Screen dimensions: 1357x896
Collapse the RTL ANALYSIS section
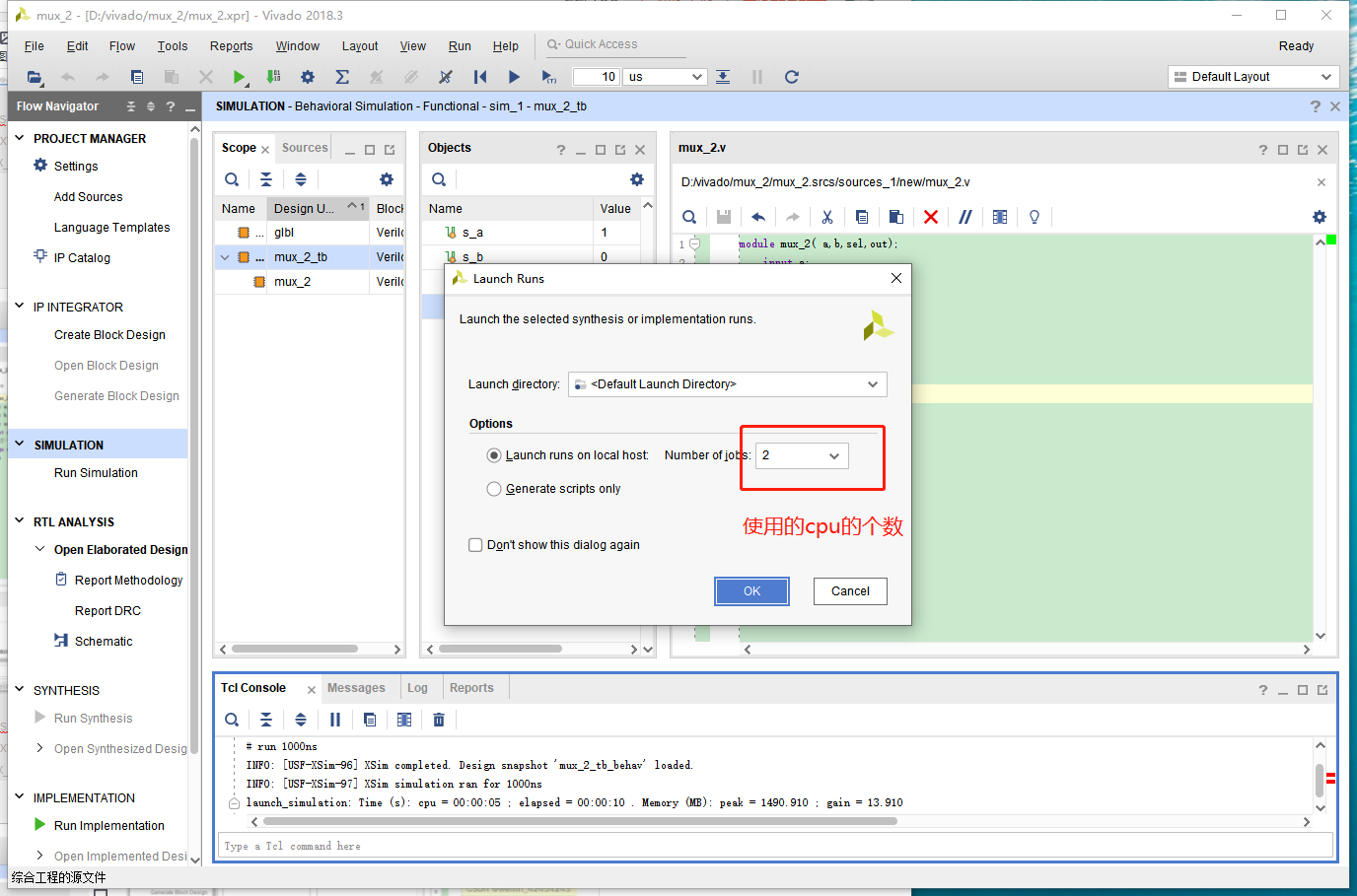click(19, 521)
